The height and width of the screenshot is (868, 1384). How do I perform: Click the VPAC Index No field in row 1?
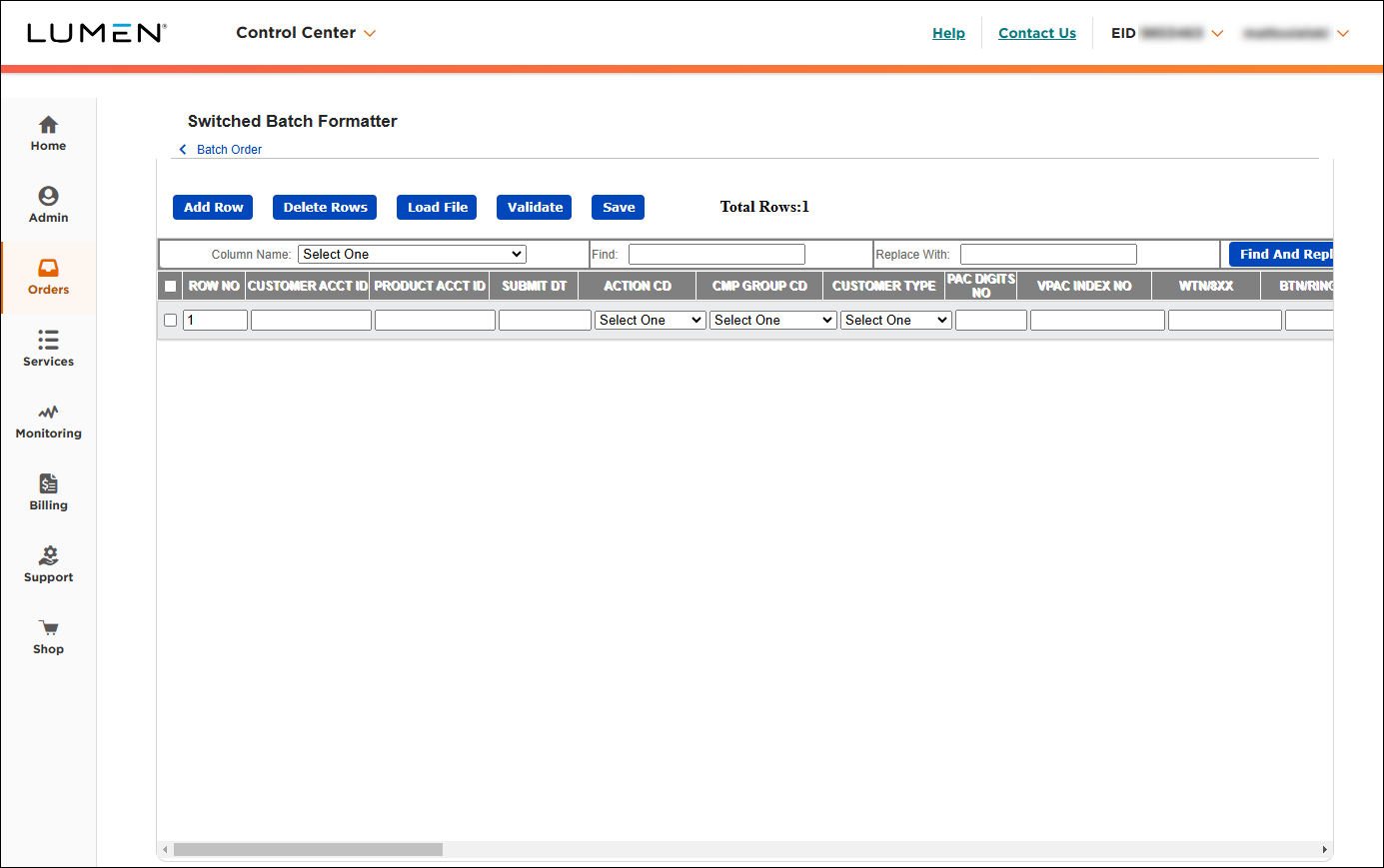[1097, 321]
